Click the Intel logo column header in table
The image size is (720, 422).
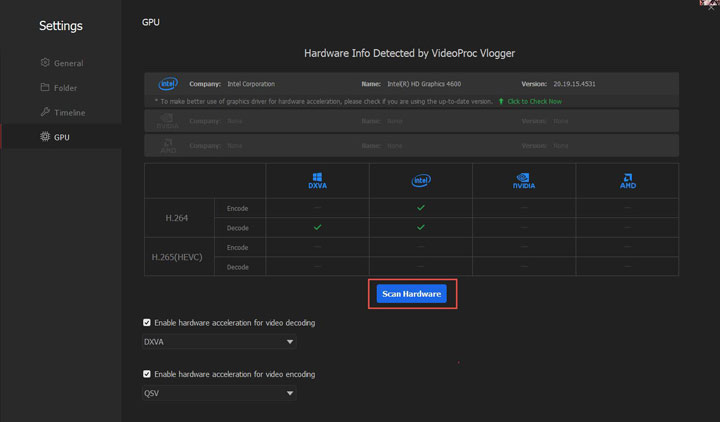click(420, 182)
